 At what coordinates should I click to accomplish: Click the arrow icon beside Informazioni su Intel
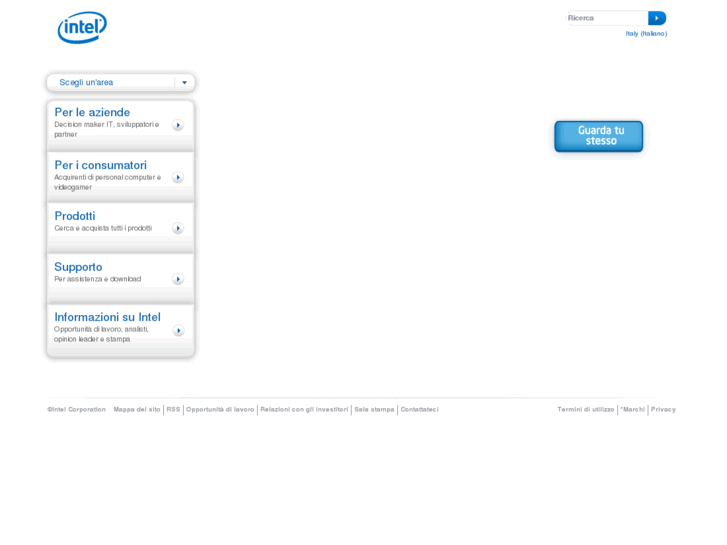179,330
